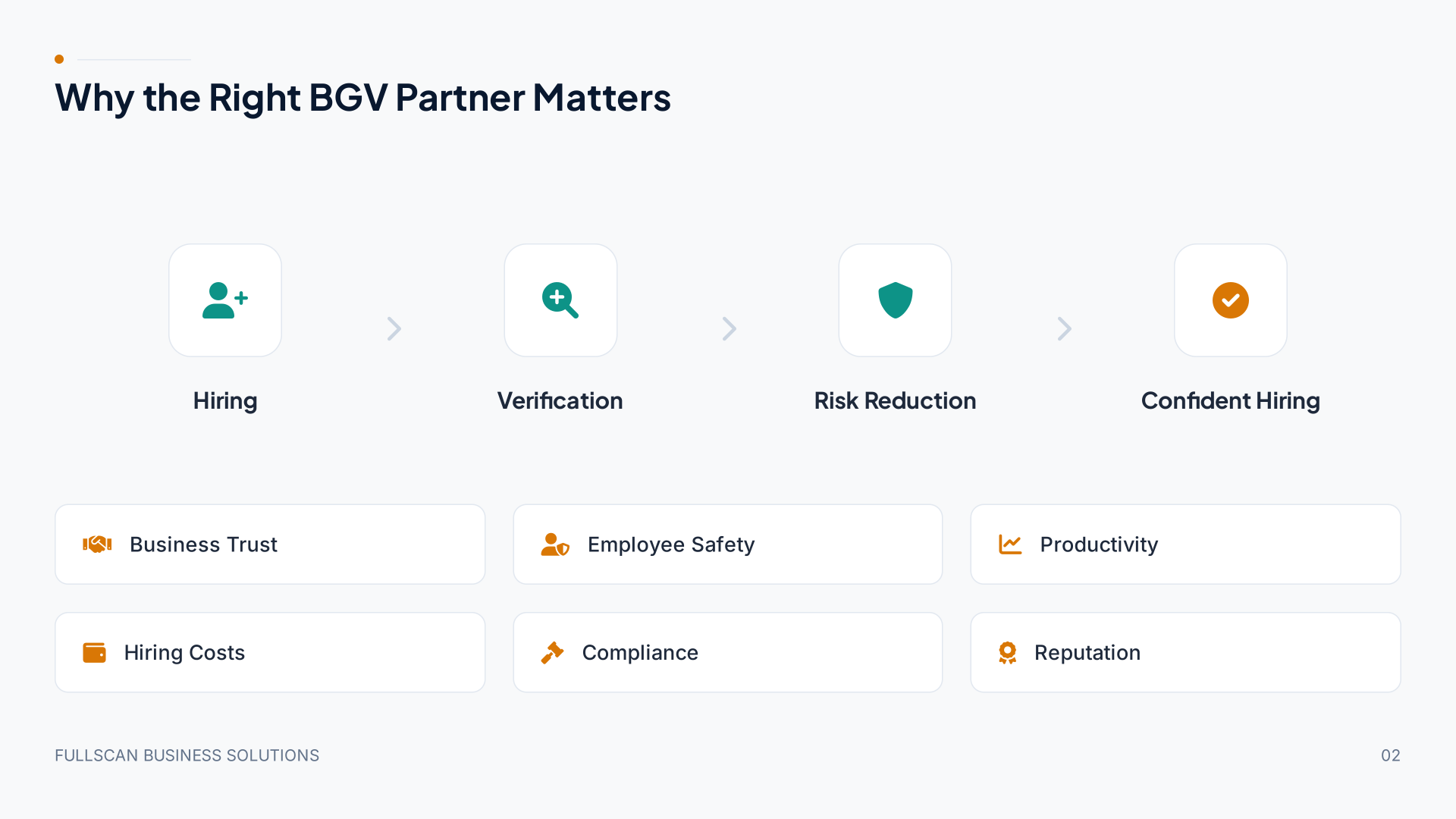Click the Compliance gavel icon
Screen dimensions: 1456x819
coord(552,653)
